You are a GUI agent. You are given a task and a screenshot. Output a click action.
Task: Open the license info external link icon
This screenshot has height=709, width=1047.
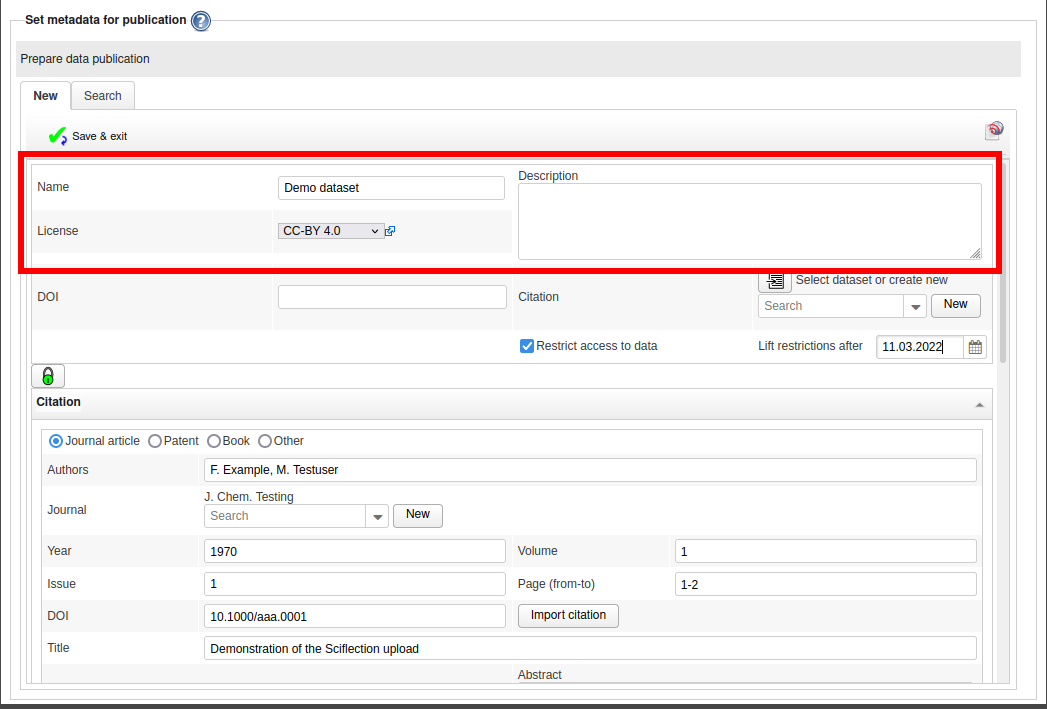[390, 231]
